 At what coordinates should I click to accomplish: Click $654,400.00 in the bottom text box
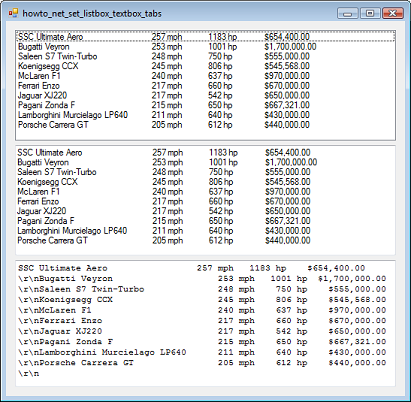336,268
